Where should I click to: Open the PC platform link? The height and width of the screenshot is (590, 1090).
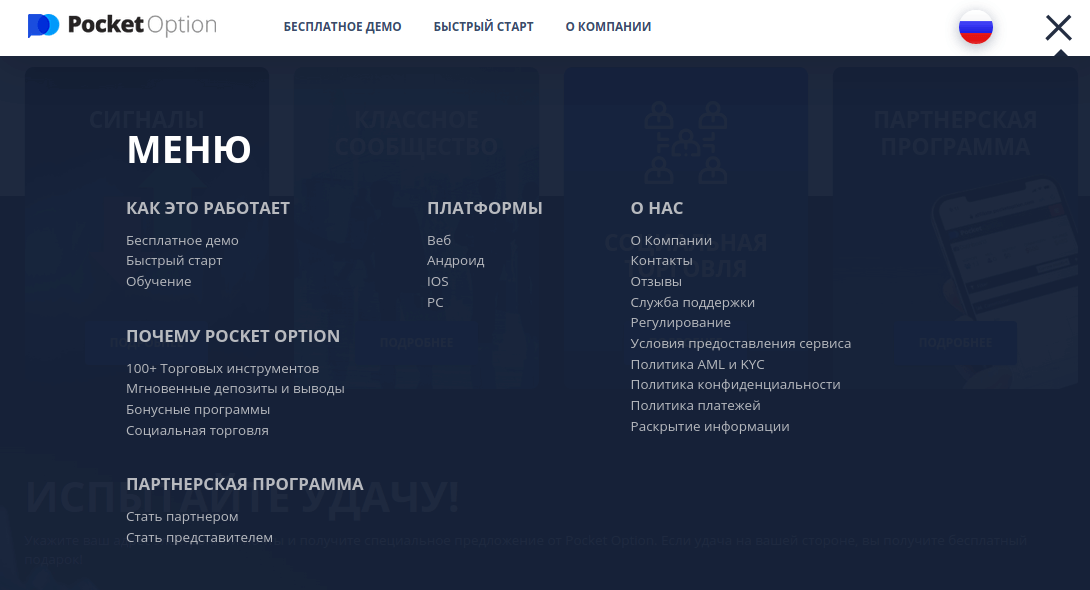(x=435, y=303)
